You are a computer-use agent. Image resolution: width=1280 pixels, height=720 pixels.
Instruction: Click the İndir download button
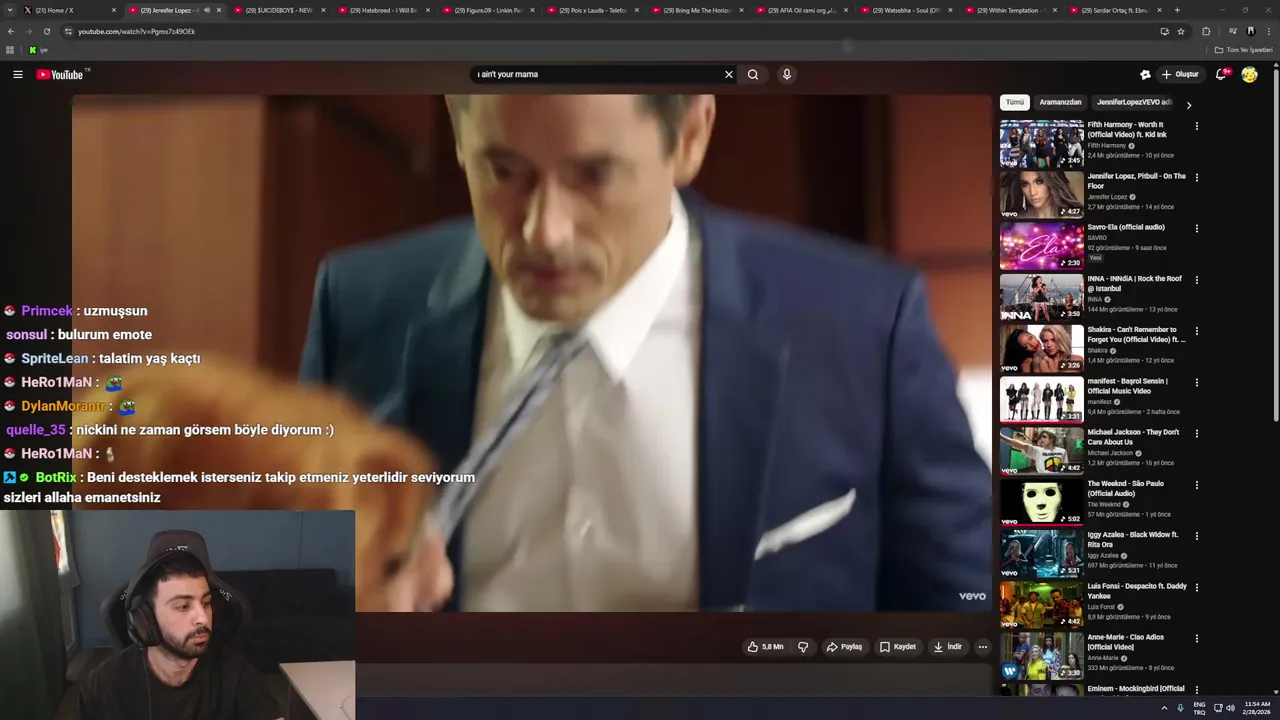(x=948, y=647)
